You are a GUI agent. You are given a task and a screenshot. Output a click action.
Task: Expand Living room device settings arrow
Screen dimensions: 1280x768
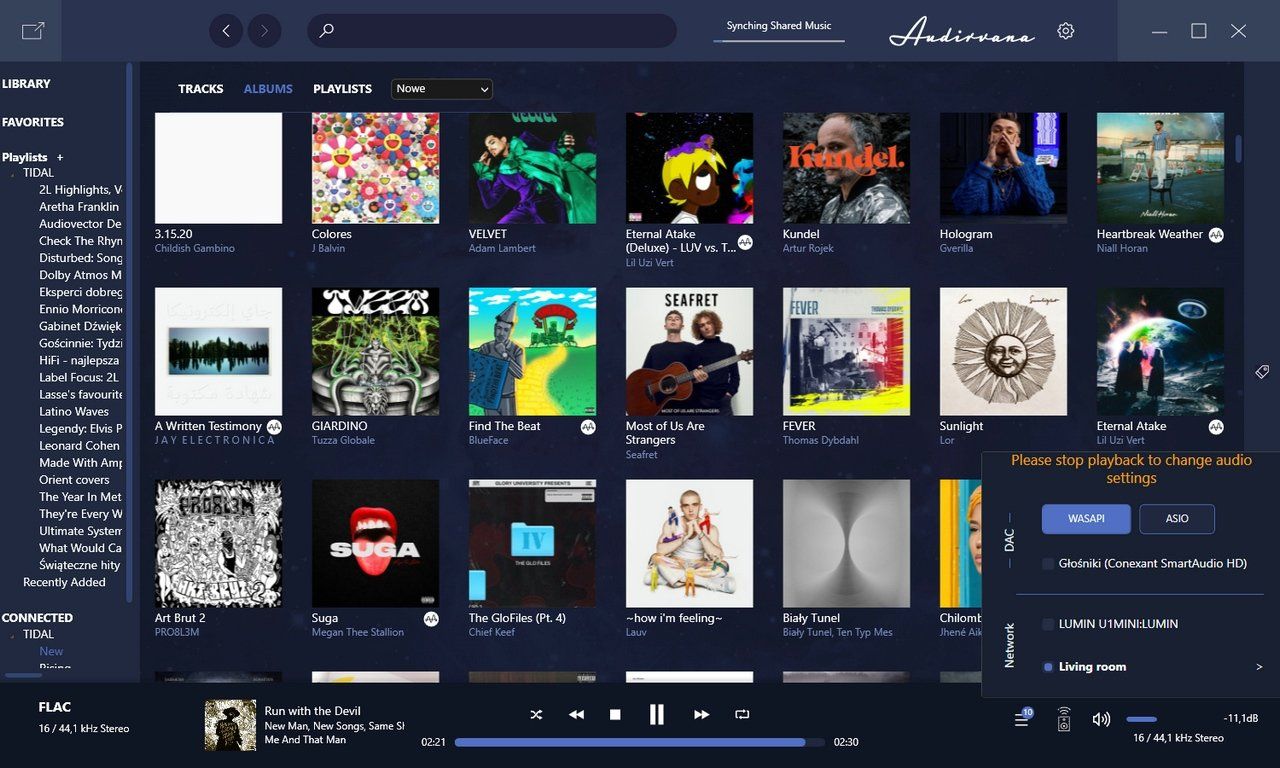[1259, 667]
